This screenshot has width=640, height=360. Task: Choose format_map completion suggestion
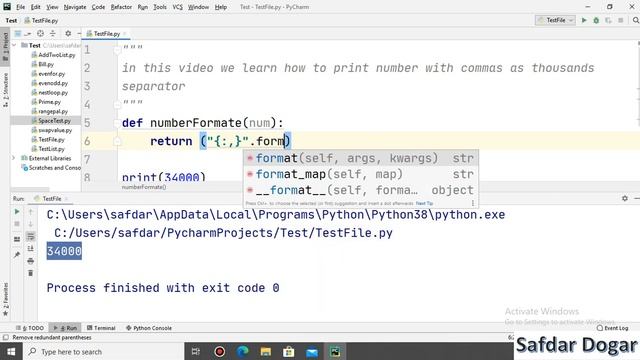[361, 174]
